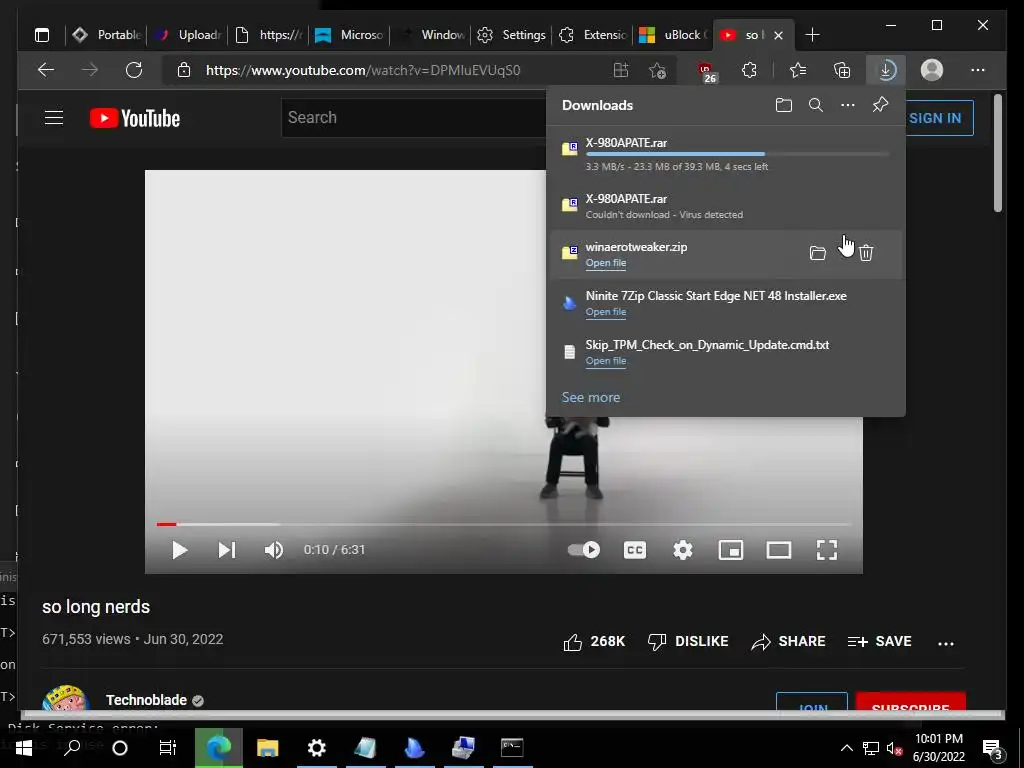Open more options in Downloads panel
The image size is (1024, 768).
[848, 105]
